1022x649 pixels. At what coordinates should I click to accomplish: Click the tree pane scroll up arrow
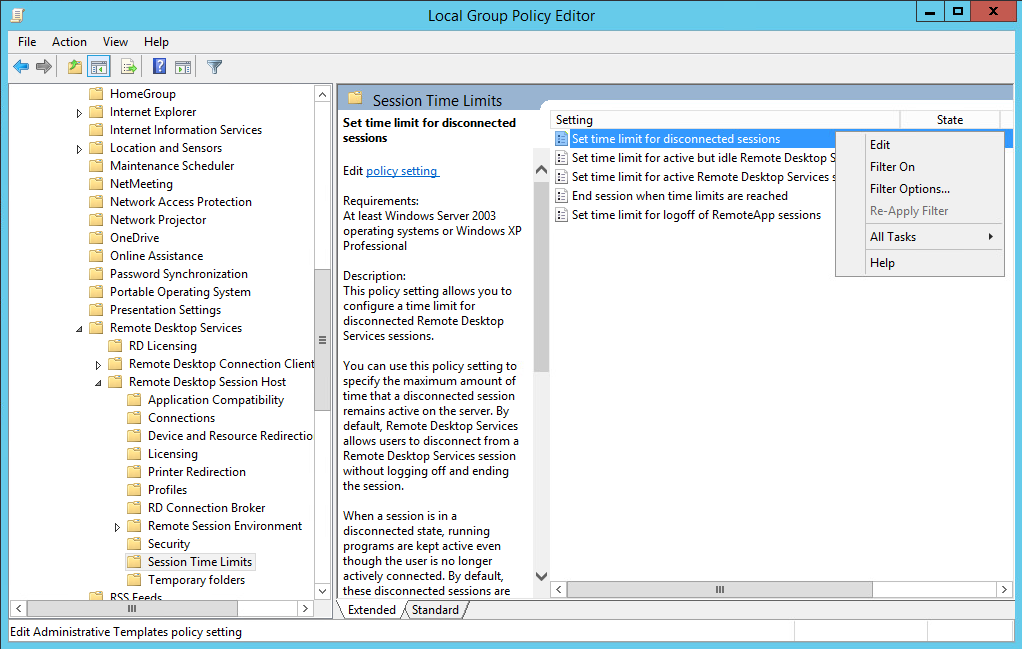pyautogui.click(x=322, y=94)
